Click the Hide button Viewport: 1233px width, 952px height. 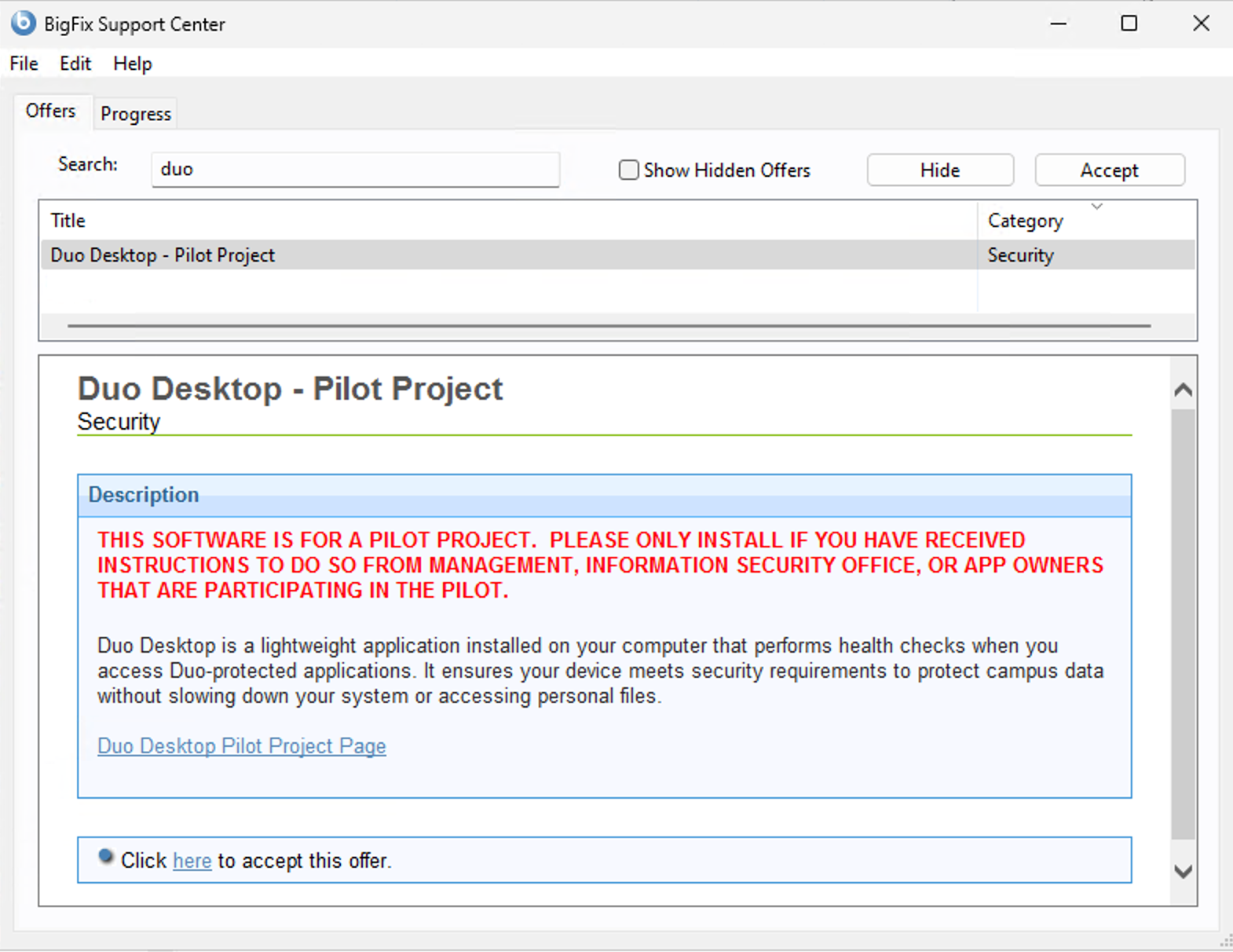coord(940,170)
